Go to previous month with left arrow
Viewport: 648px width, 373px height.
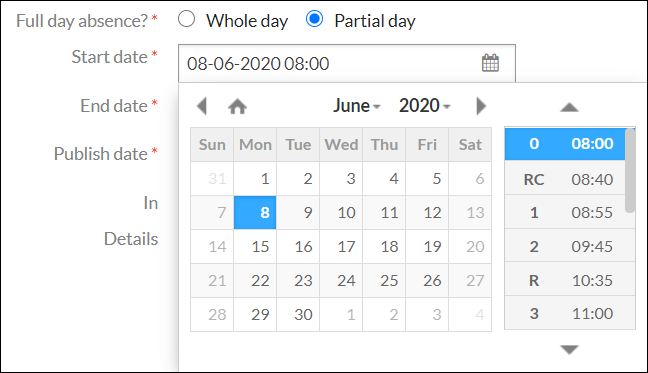click(x=202, y=106)
